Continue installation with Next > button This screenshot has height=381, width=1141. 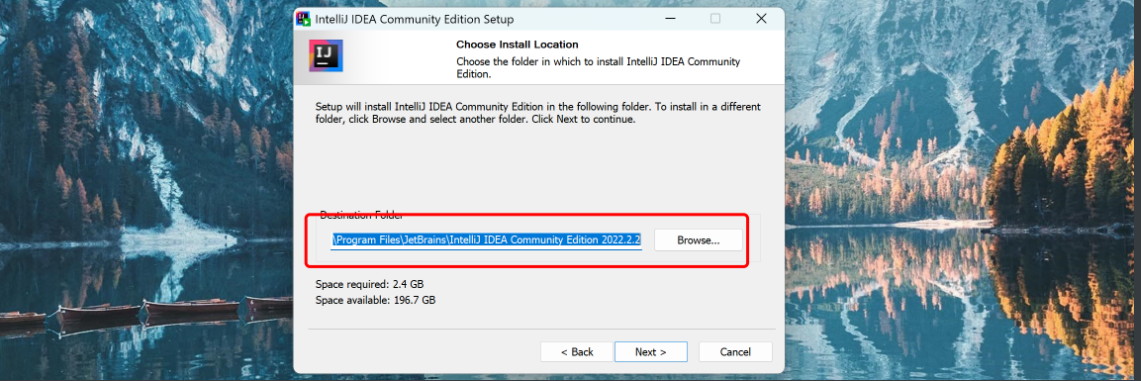click(651, 352)
